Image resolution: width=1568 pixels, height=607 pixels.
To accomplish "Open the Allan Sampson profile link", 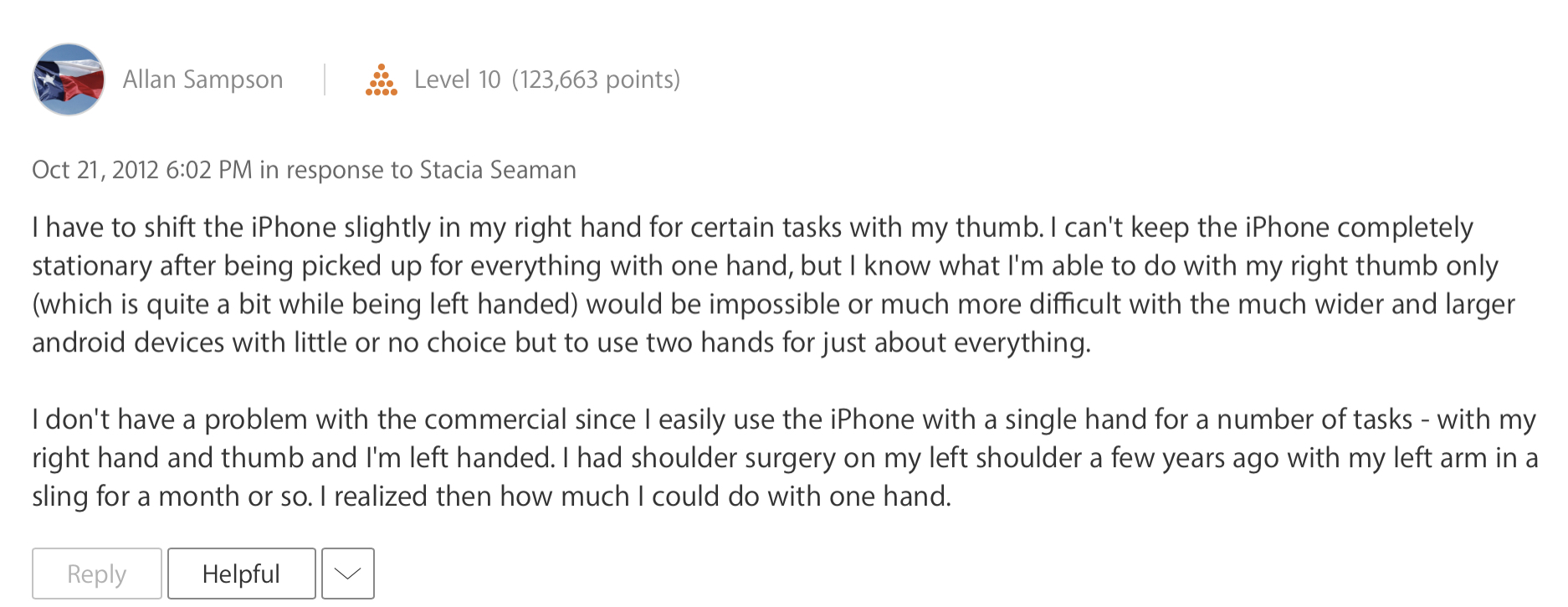I will pos(202,80).
